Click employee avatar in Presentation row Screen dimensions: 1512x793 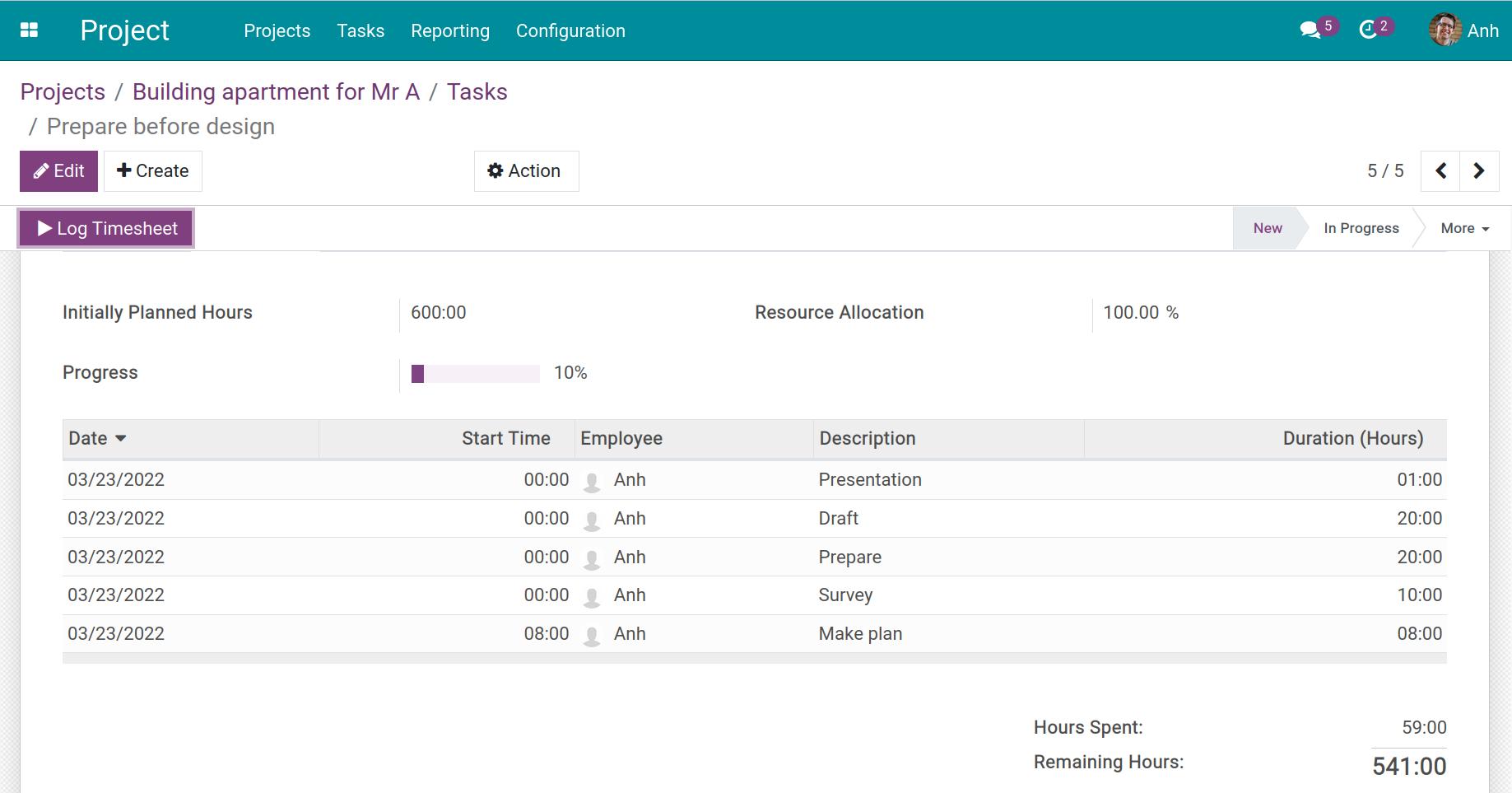(x=591, y=481)
